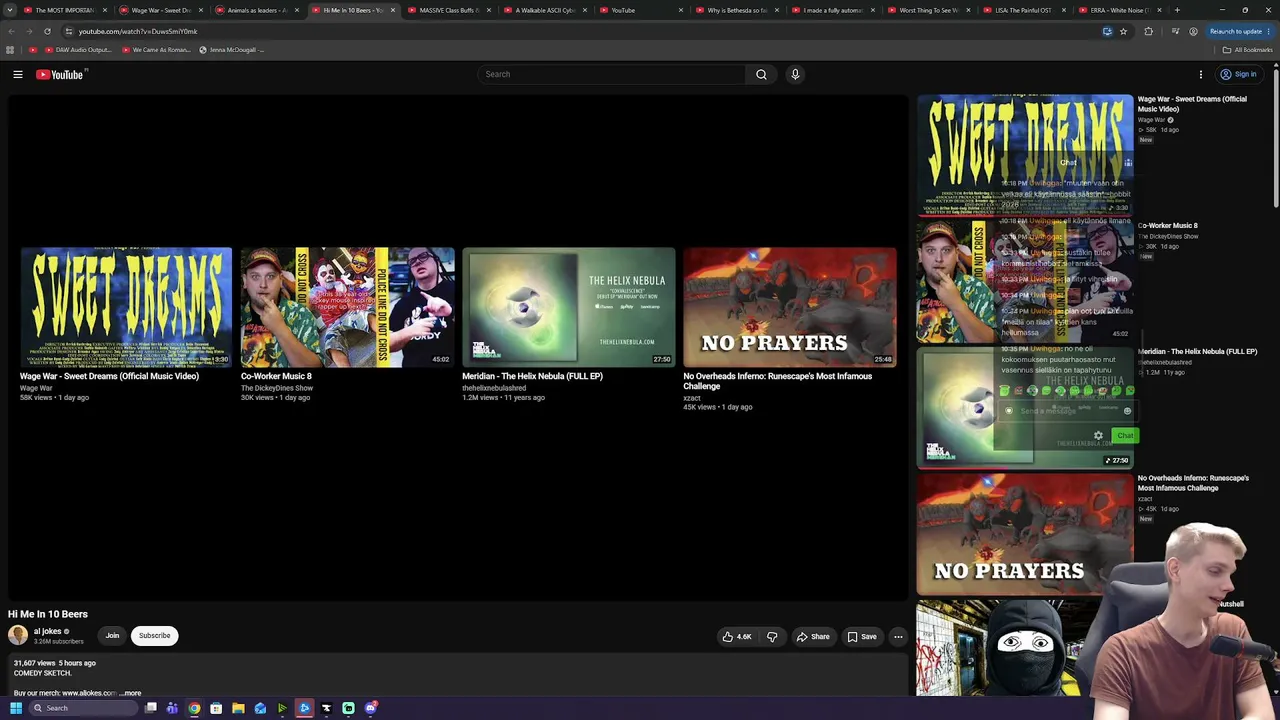
Task: Open File Explorer from taskbar
Action: [x=238, y=708]
